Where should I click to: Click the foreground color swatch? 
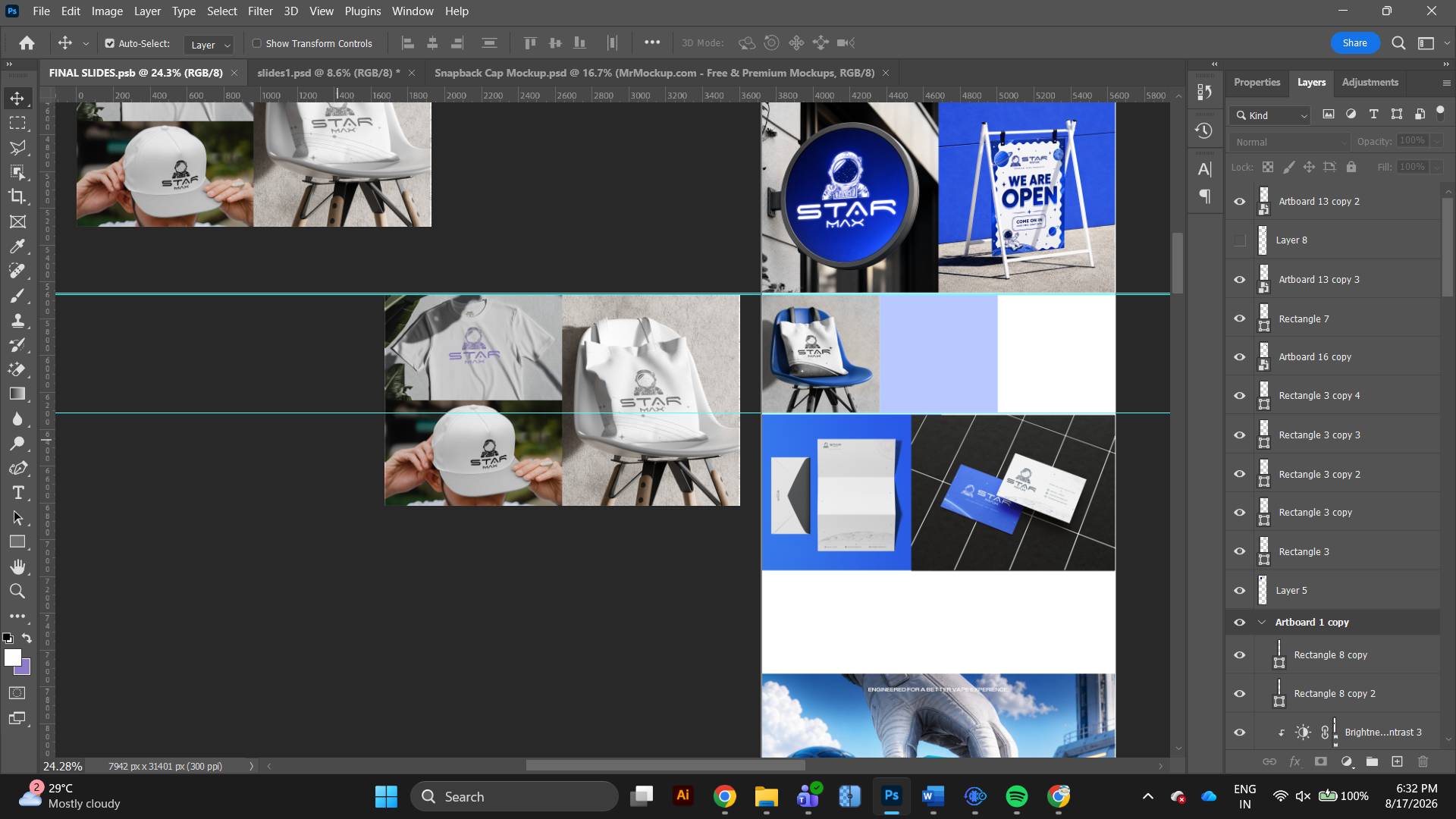tap(12, 658)
